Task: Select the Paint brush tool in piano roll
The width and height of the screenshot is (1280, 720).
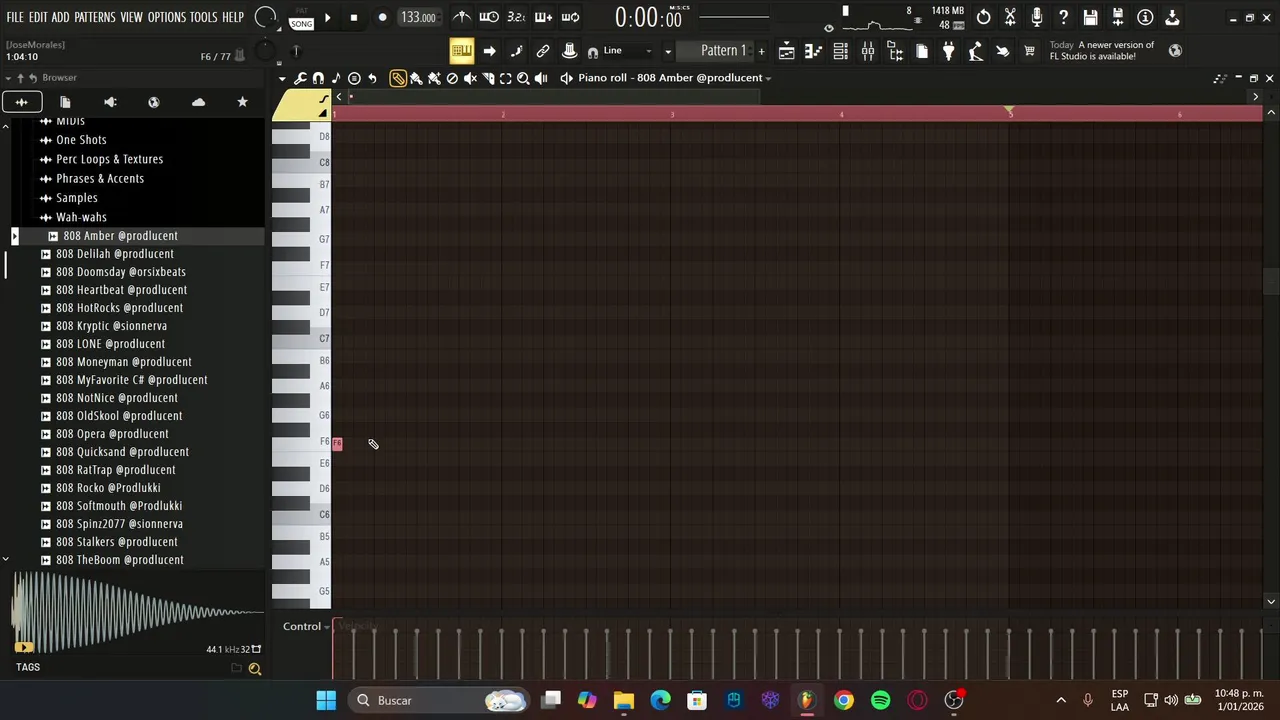Action: click(416, 78)
